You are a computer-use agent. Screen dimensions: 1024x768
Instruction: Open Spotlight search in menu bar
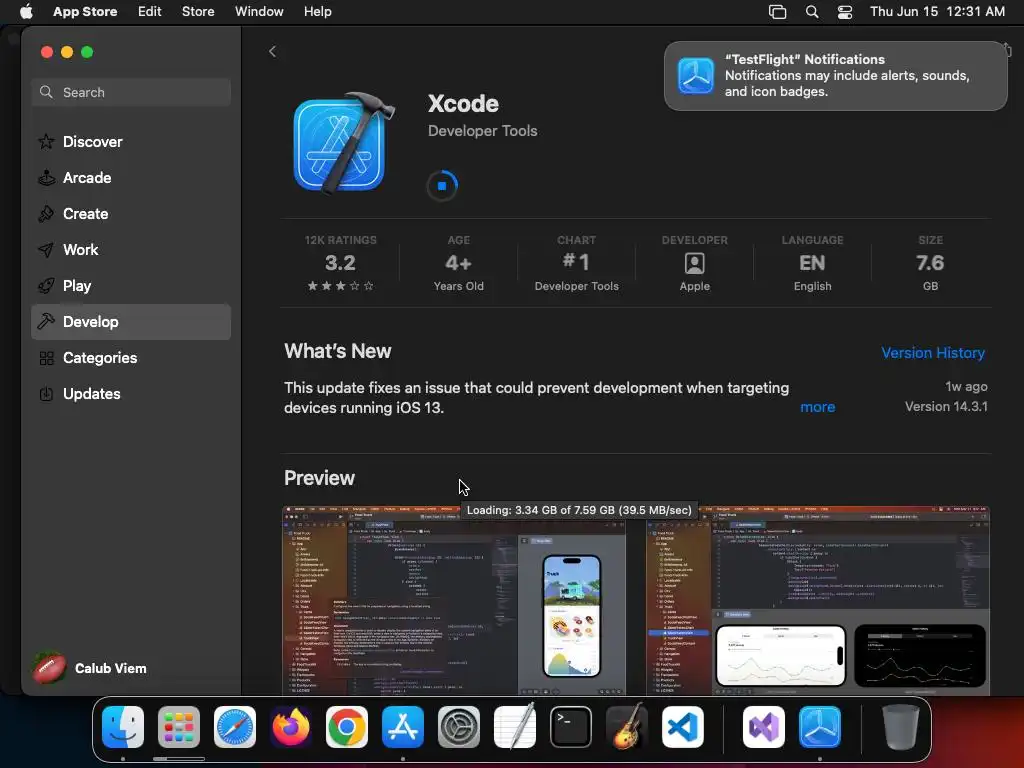(812, 12)
